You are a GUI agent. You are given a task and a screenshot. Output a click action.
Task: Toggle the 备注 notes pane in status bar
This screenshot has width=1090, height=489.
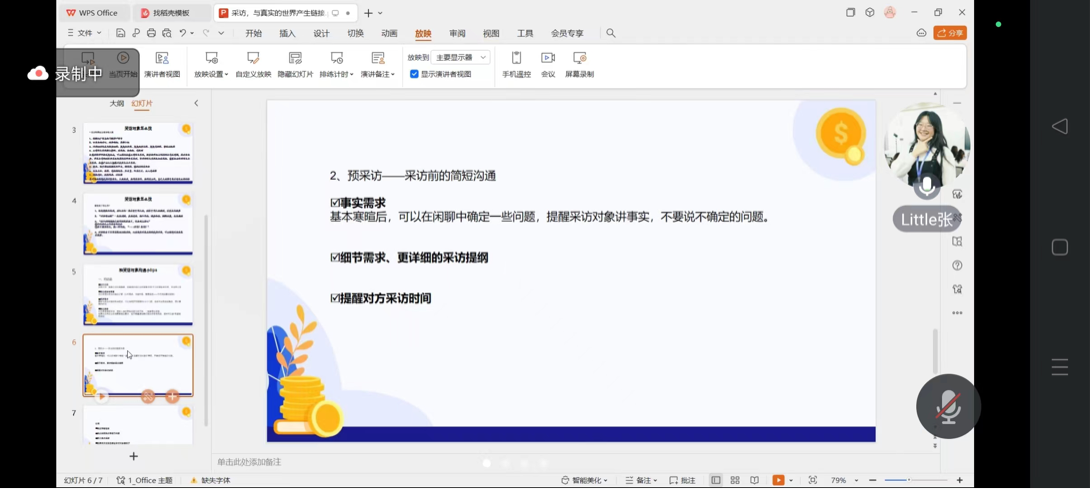click(641, 480)
